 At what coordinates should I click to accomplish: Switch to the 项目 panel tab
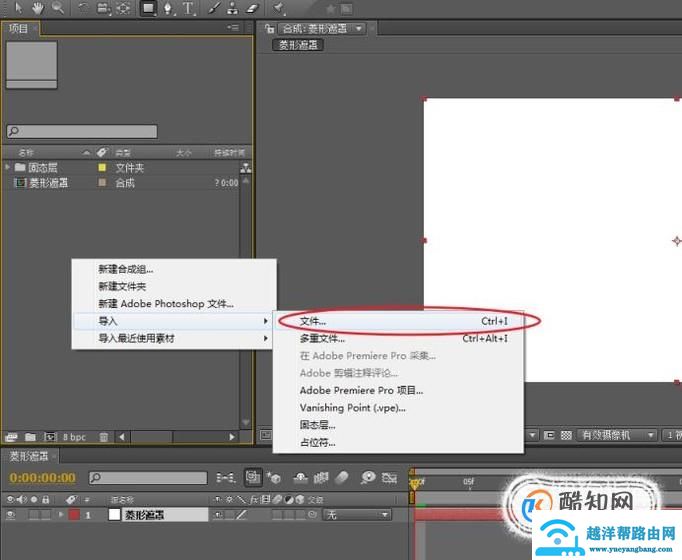click(18, 29)
